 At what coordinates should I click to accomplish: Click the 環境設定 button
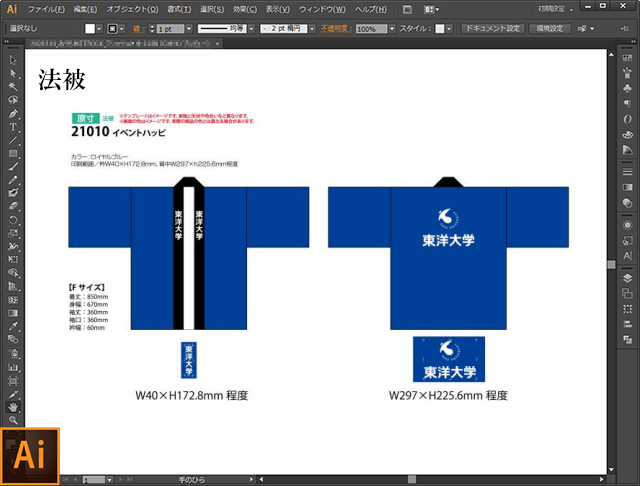(x=549, y=29)
